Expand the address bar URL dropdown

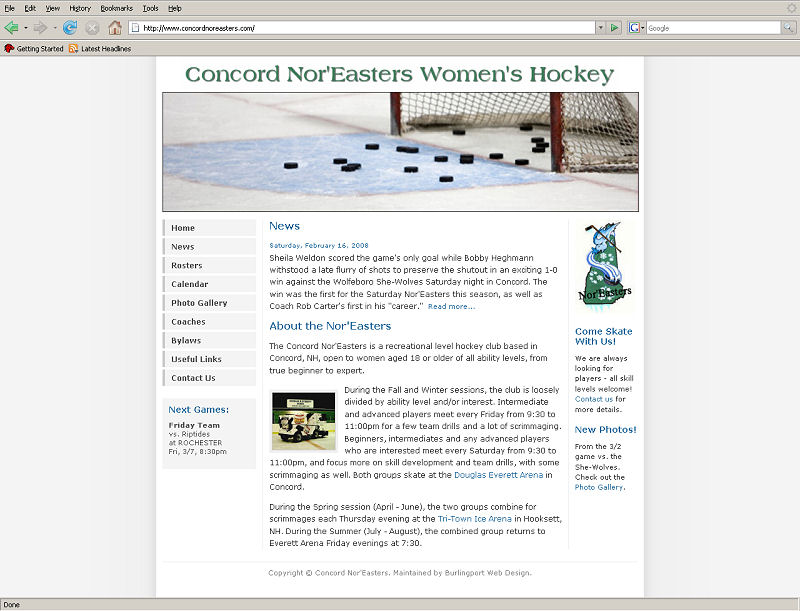click(601, 28)
